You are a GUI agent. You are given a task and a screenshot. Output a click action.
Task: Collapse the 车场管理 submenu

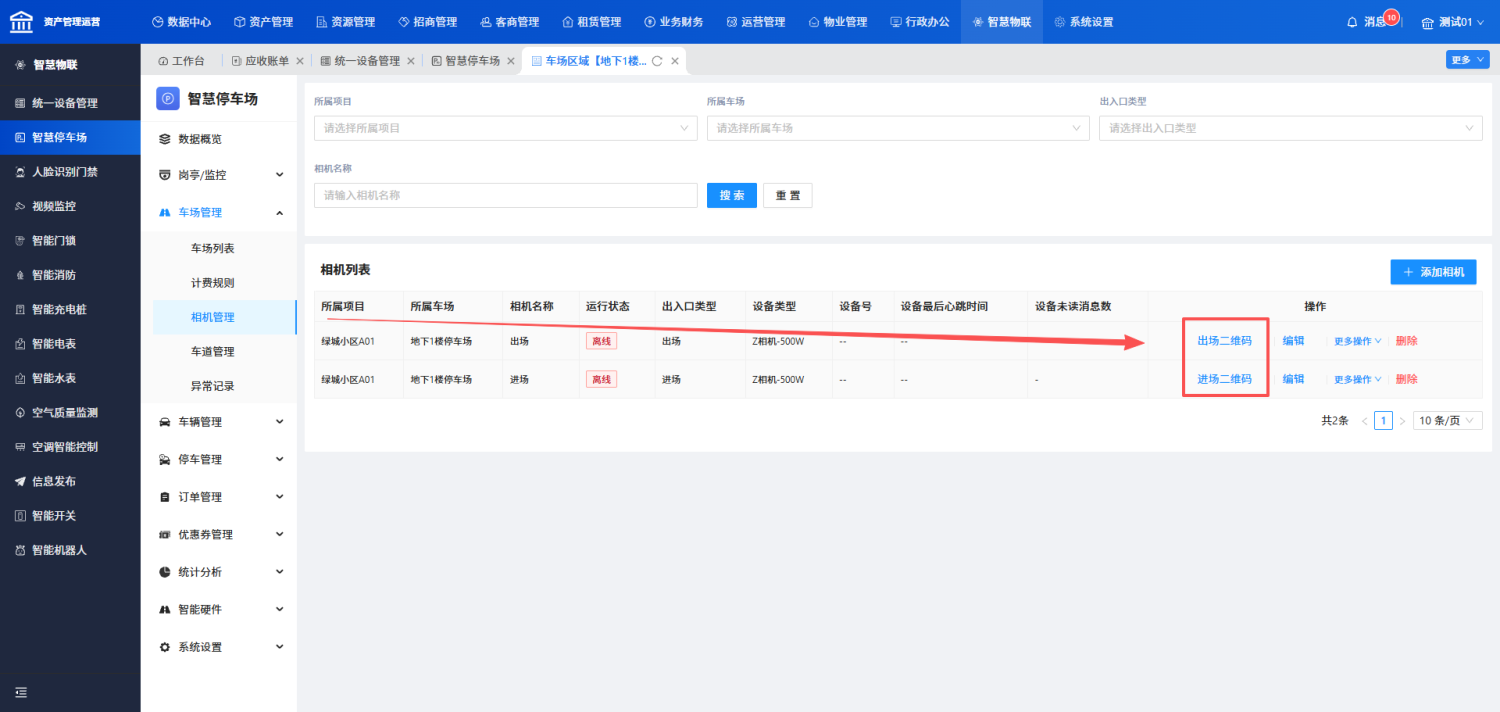pyautogui.click(x=220, y=212)
